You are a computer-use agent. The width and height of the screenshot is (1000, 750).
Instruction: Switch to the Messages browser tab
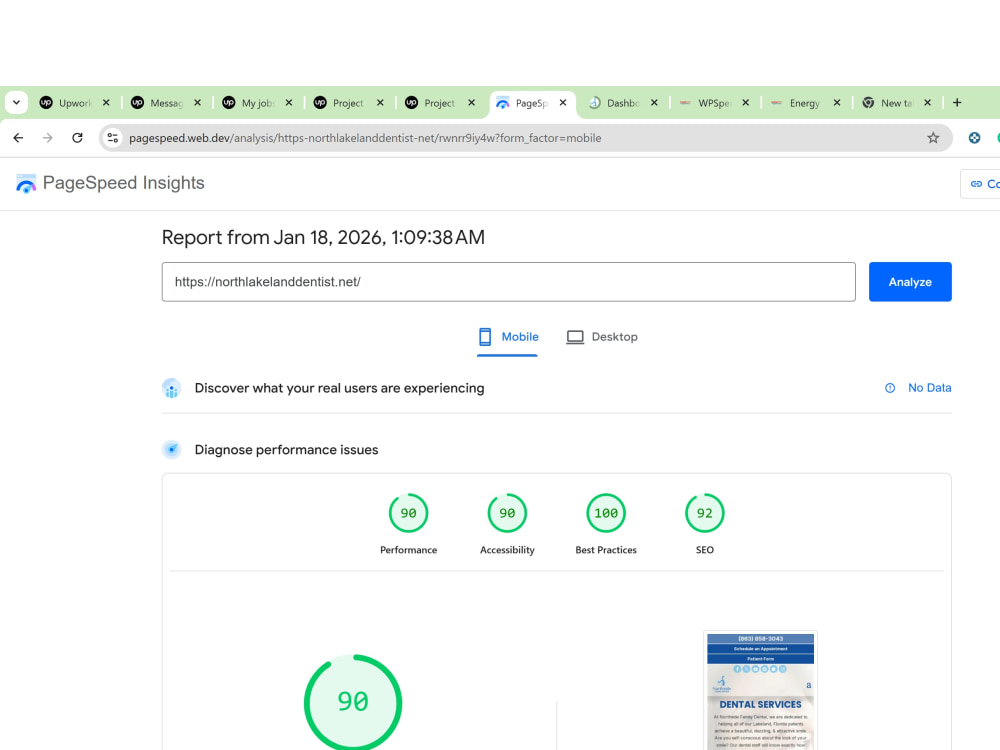tap(157, 103)
